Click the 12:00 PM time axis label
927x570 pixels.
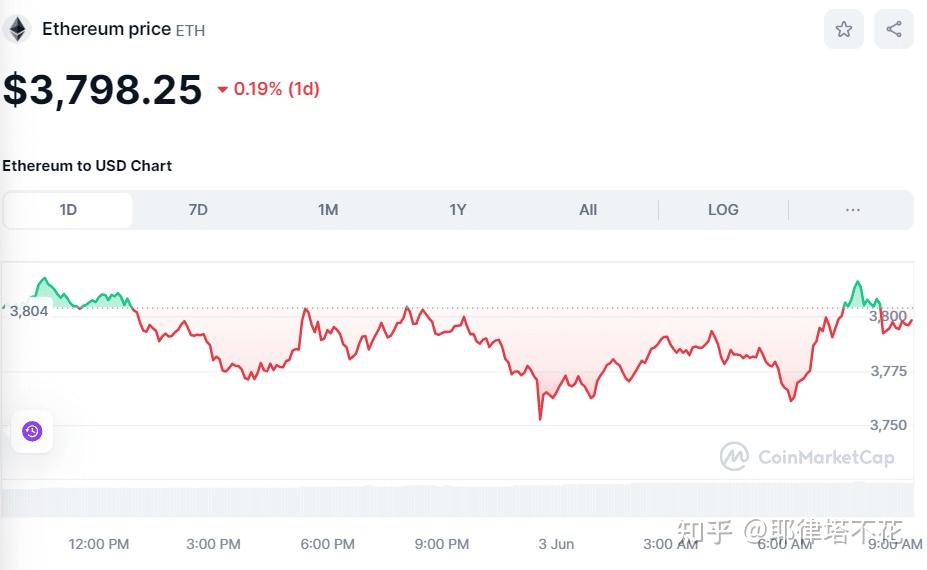tap(98, 544)
